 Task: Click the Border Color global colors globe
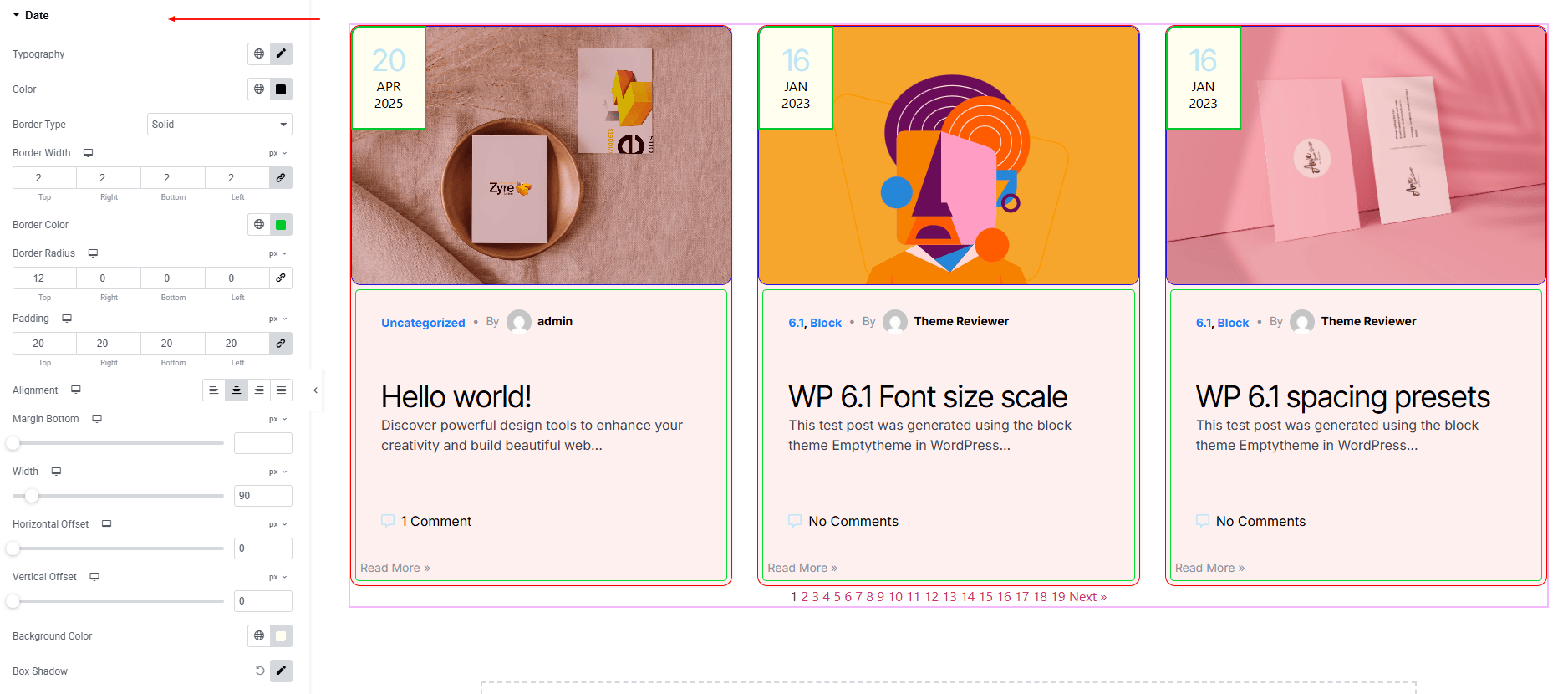pos(259,225)
